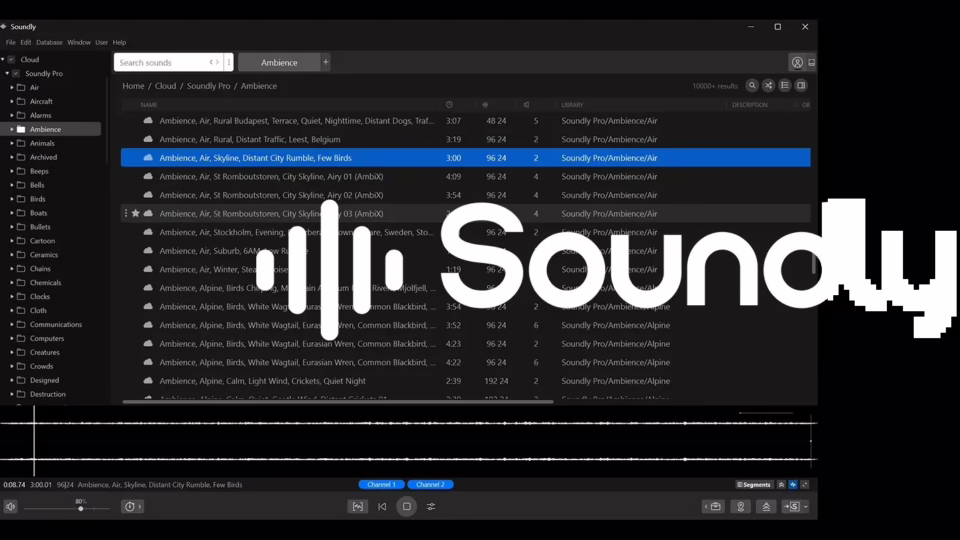Viewport: 960px width, 540px height.
Task: Toggle the Cloud checkbox
Action: [x=11, y=59]
